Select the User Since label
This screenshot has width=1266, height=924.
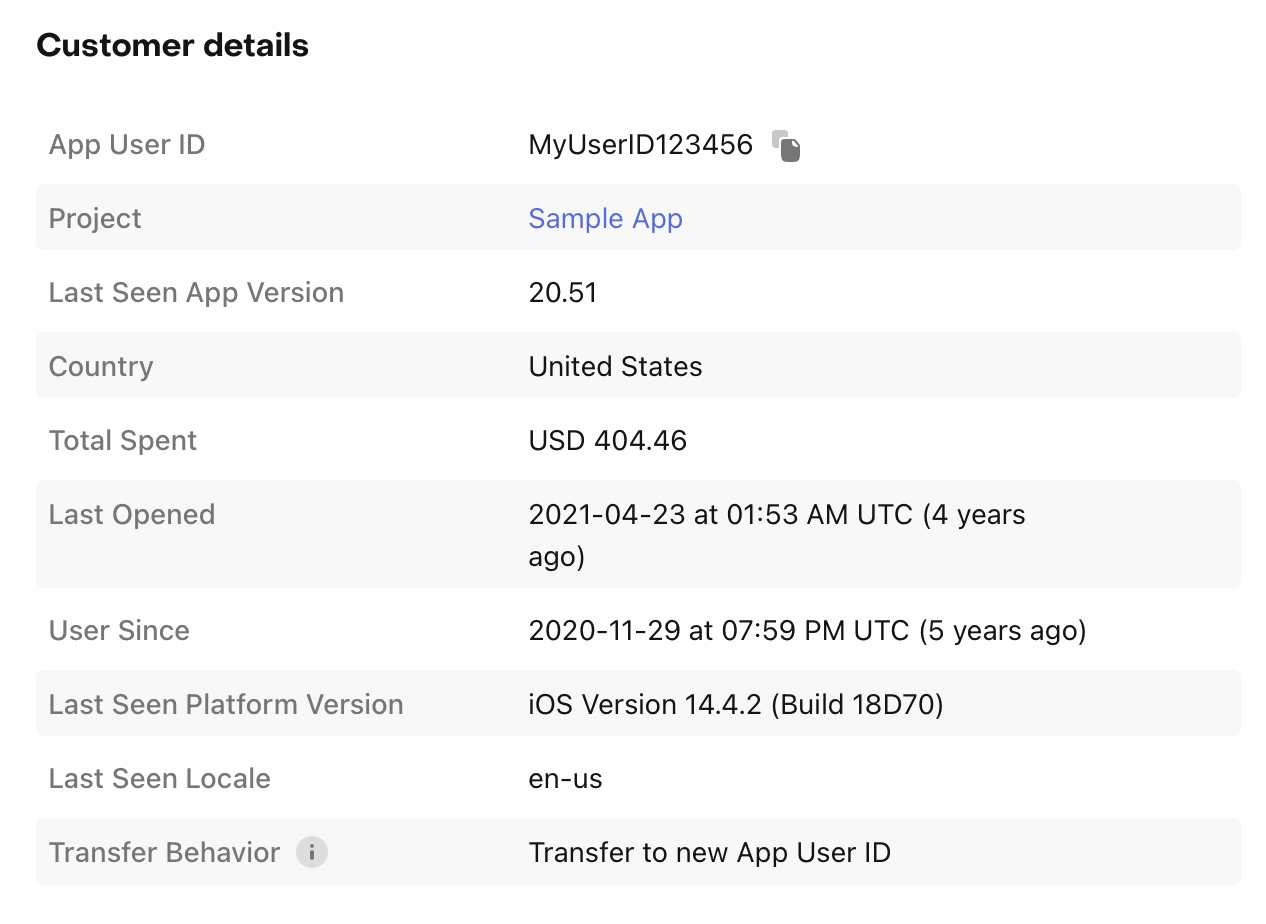(119, 631)
